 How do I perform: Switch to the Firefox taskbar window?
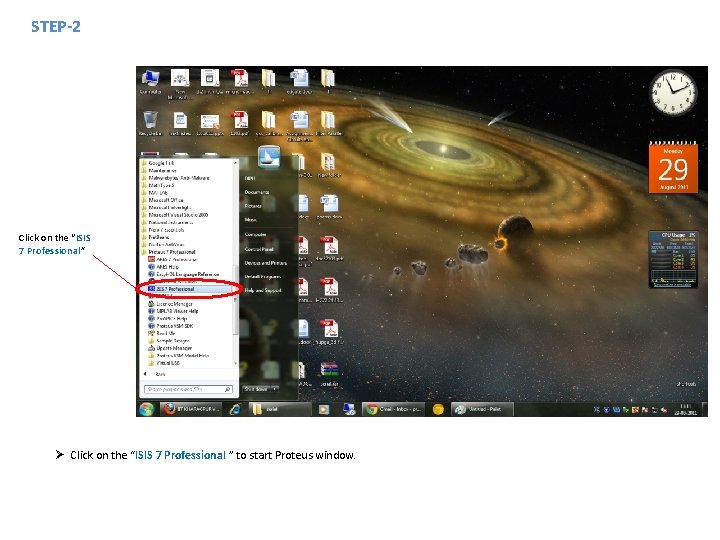click(192, 409)
